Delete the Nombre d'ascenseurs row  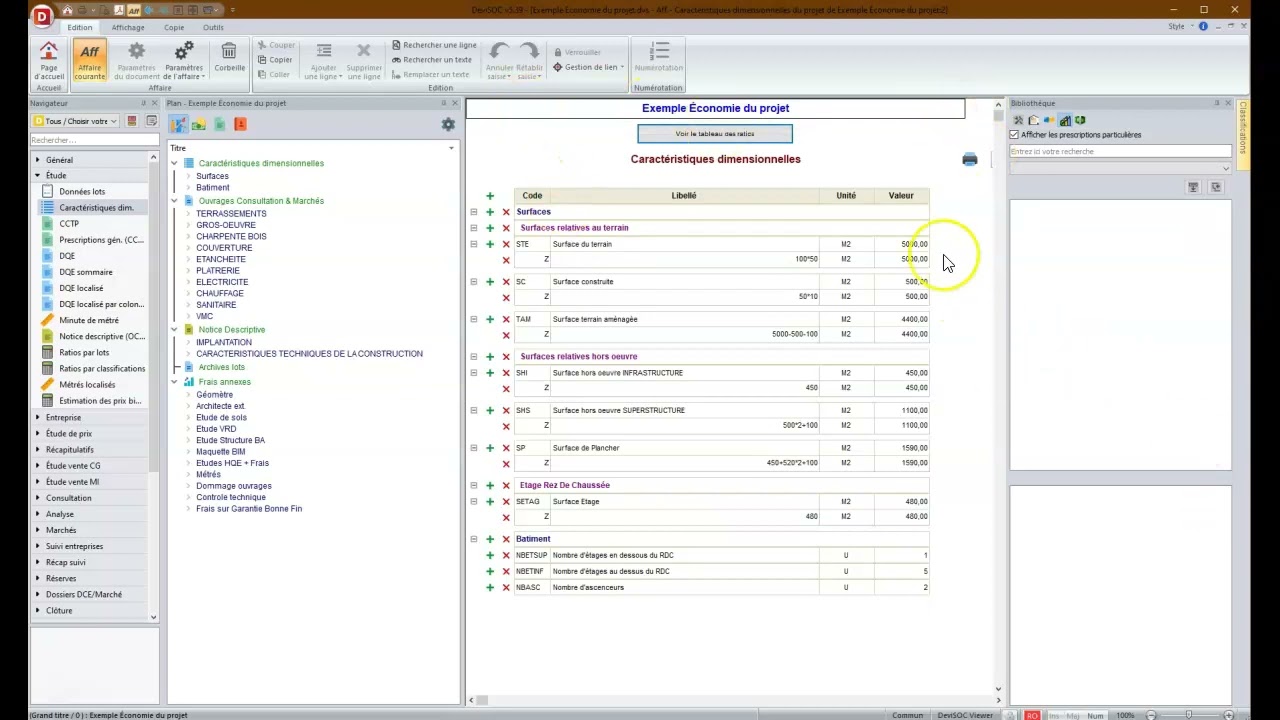click(506, 588)
